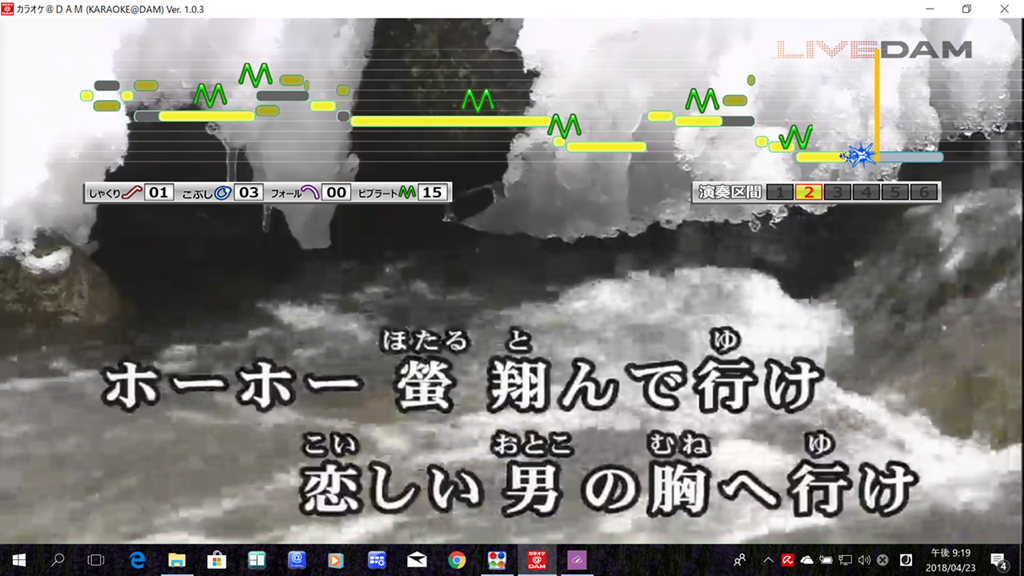Click the battery status tray icon
The height and width of the screenshot is (576, 1024).
826,560
